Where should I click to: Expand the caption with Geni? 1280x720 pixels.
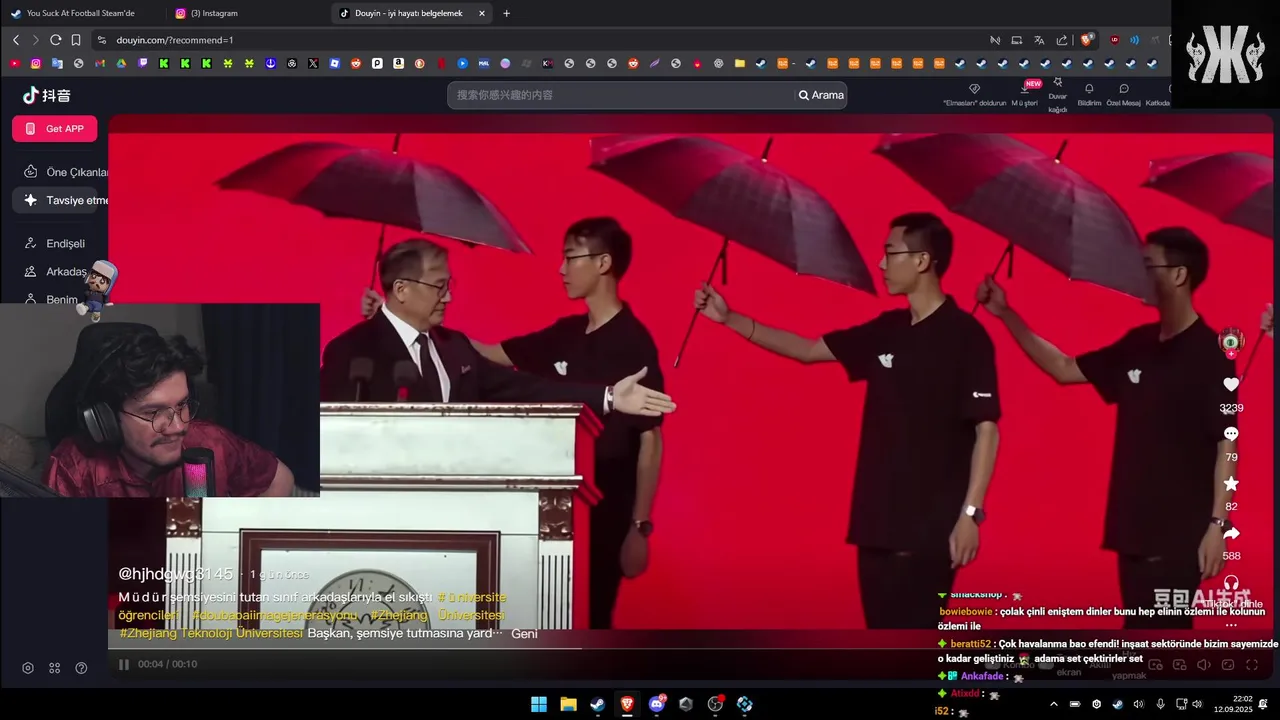(524, 634)
